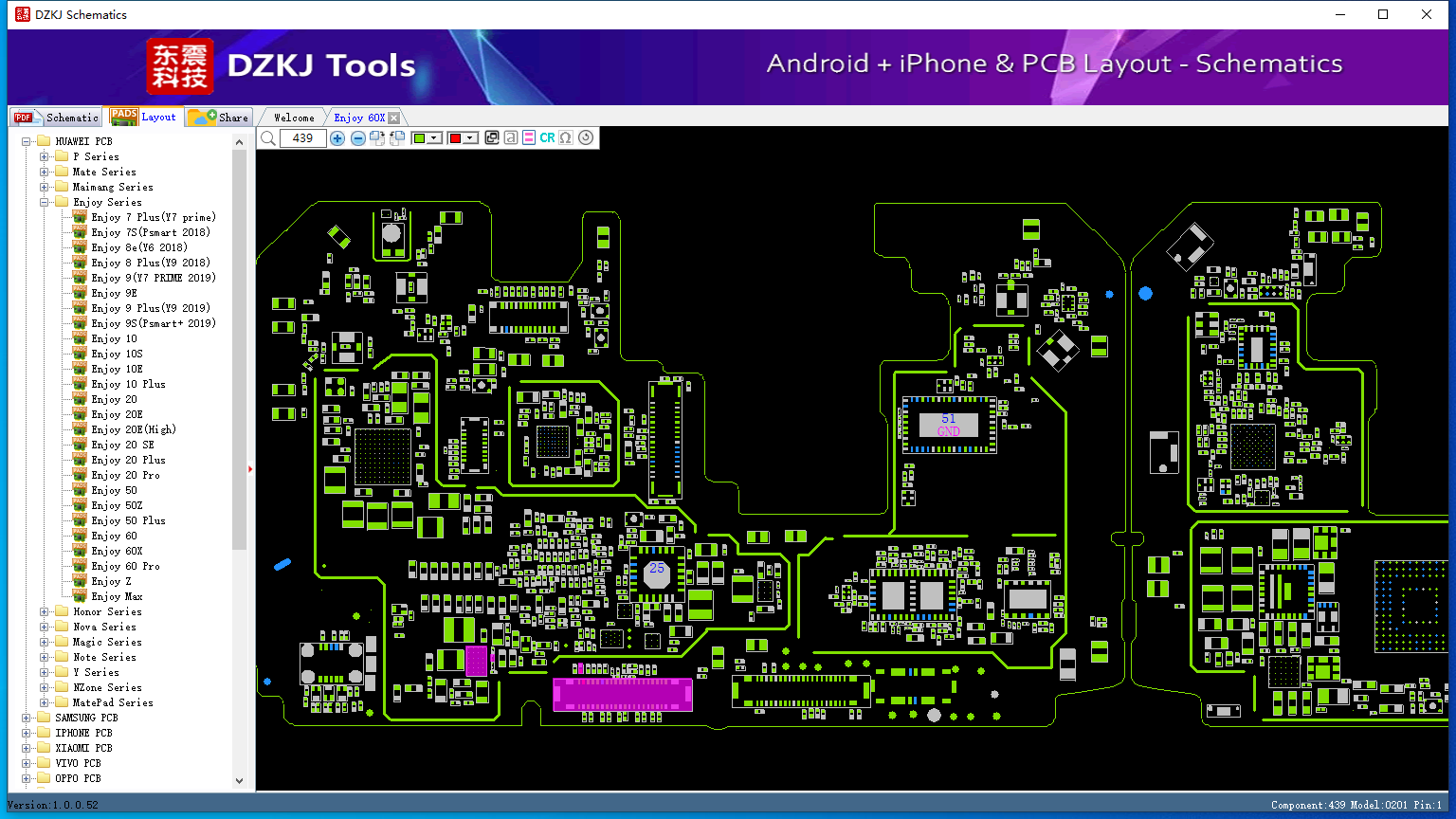Viewport: 1456px width, 819px height.
Task: Click the green color swatch
Action: [x=420, y=138]
